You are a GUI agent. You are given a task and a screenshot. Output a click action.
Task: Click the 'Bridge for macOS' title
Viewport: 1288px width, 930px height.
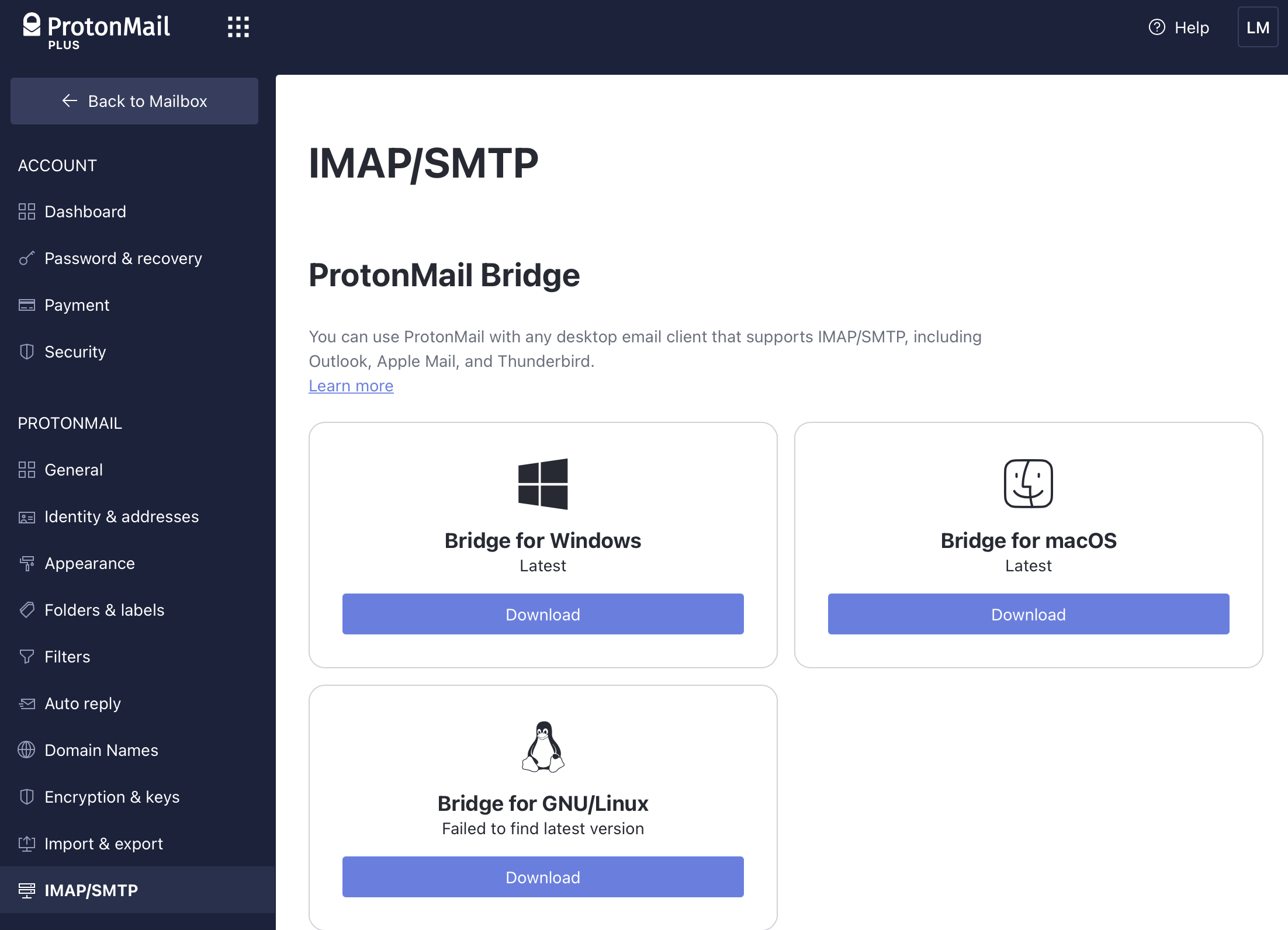(1029, 540)
